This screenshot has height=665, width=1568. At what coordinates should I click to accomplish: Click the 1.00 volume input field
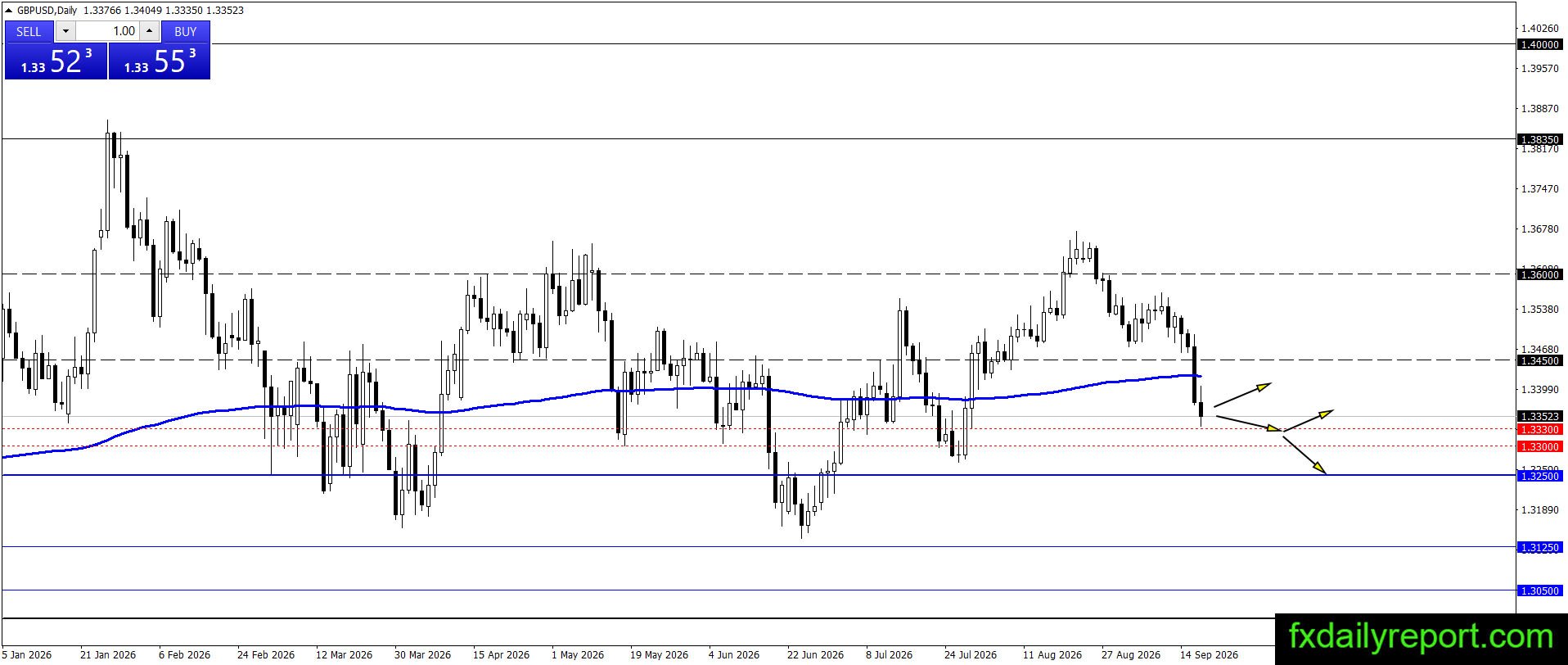(x=107, y=31)
